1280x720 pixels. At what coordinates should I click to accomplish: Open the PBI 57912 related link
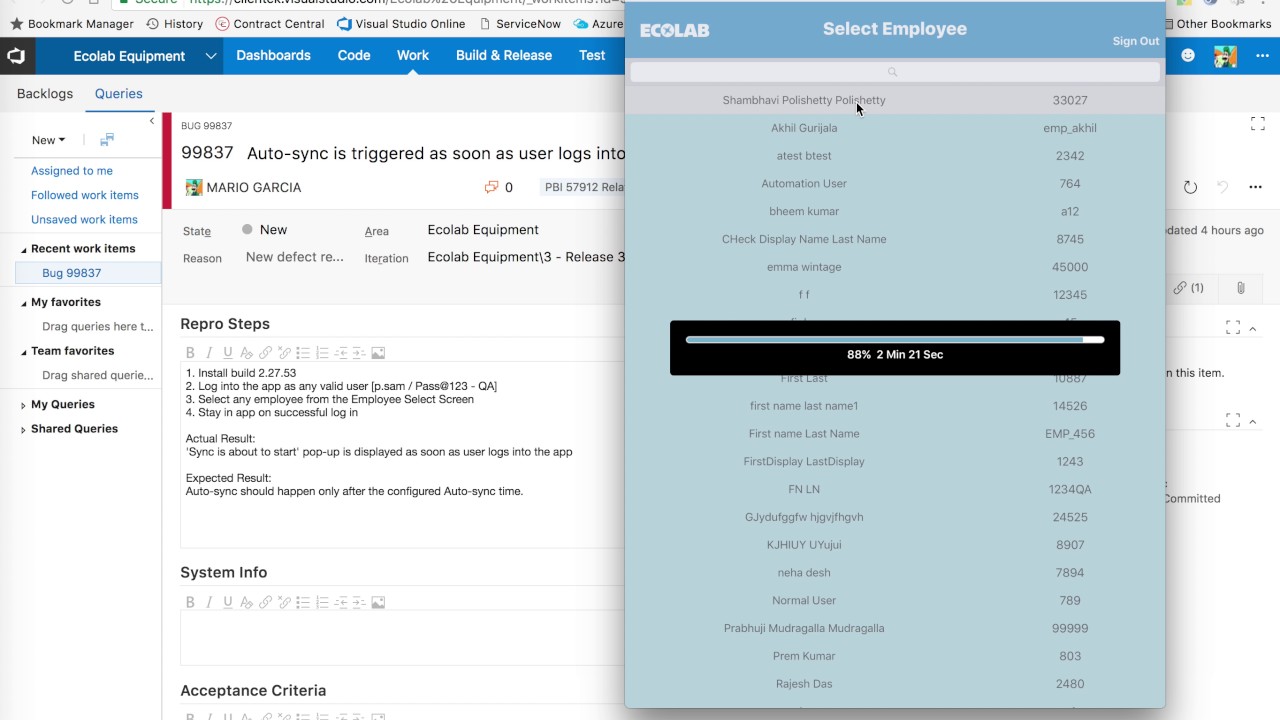pos(584,187)
